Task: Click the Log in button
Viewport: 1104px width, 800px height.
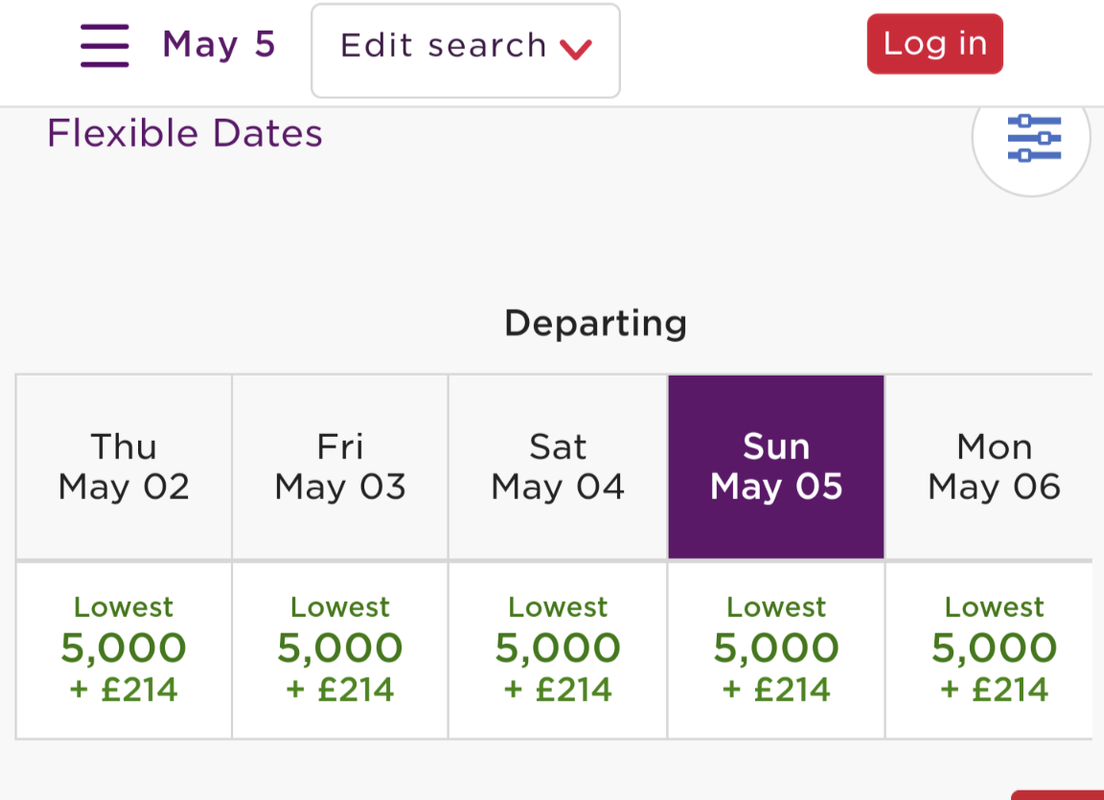Action: pyautogui.click(x=934, y=44)
